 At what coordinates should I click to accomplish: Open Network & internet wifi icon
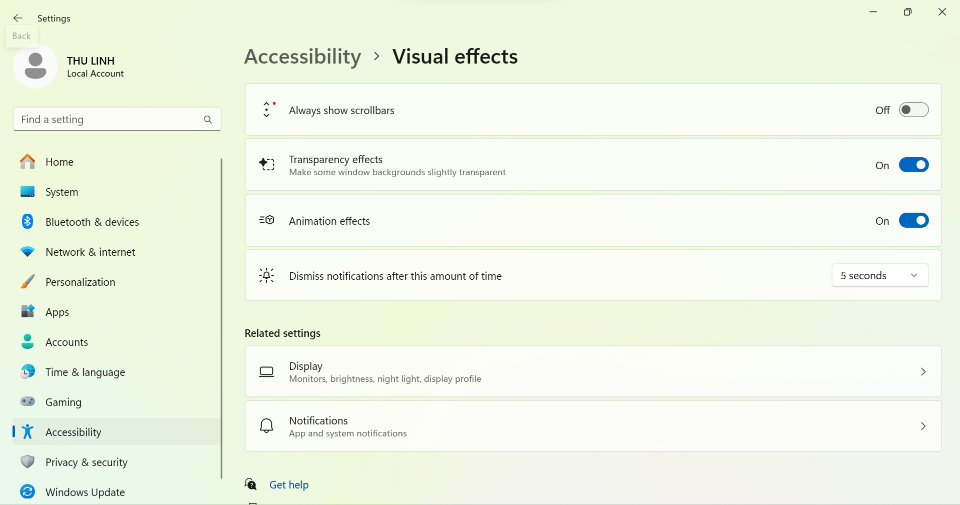pos(27,252)
